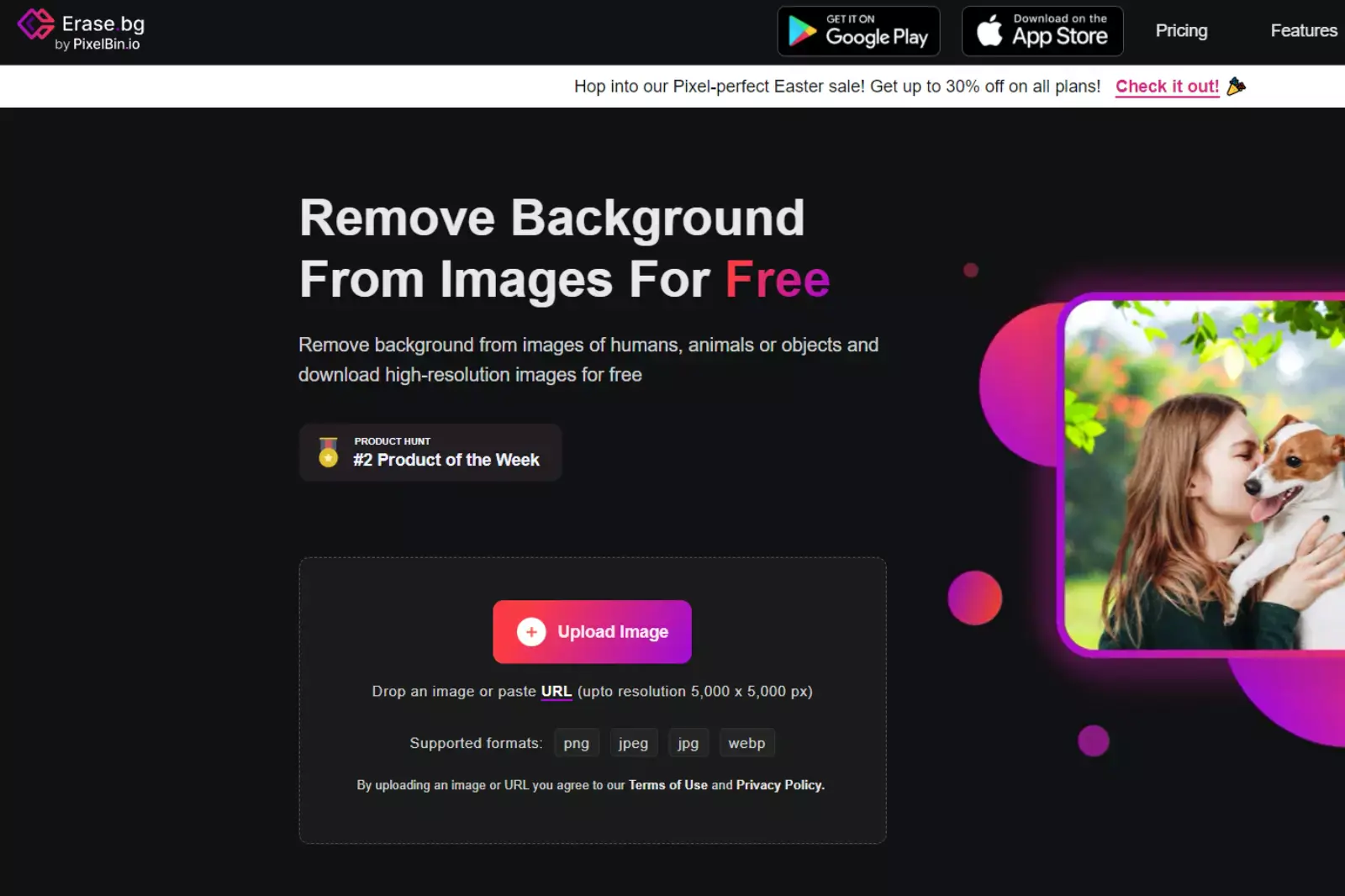Image resolution: width=1345 pixels, height=896 pixels.
Task: Open the App Store download badge
Action: point(1042,31)
